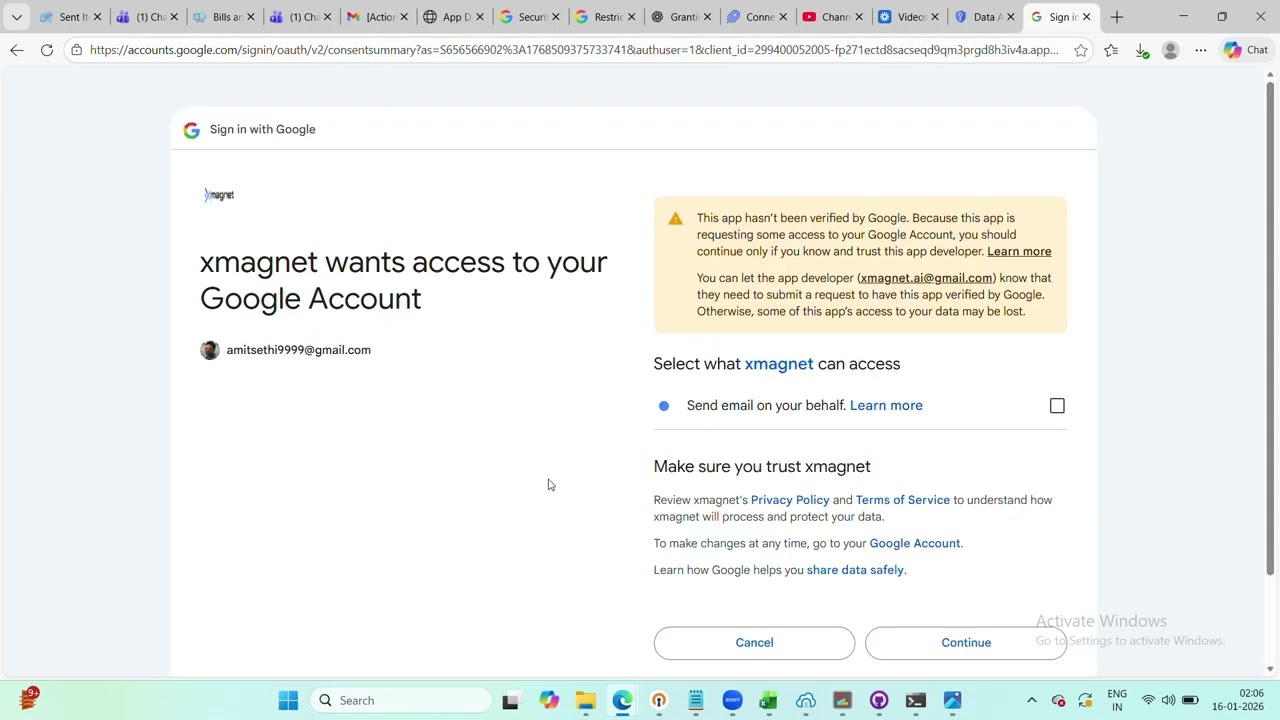Switch to the YouTube Chann tab
This screenshot has width=1280, height=720.
click(x=832, y=17)
